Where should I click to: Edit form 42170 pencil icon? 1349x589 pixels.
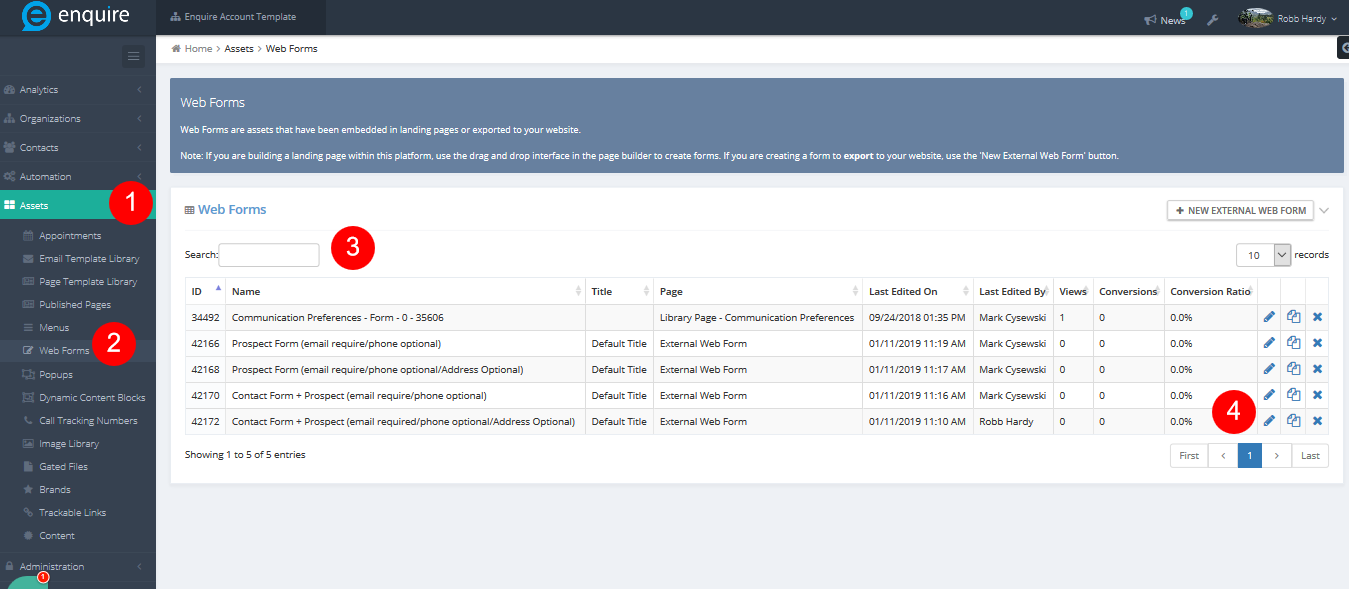click(1269, 395)
